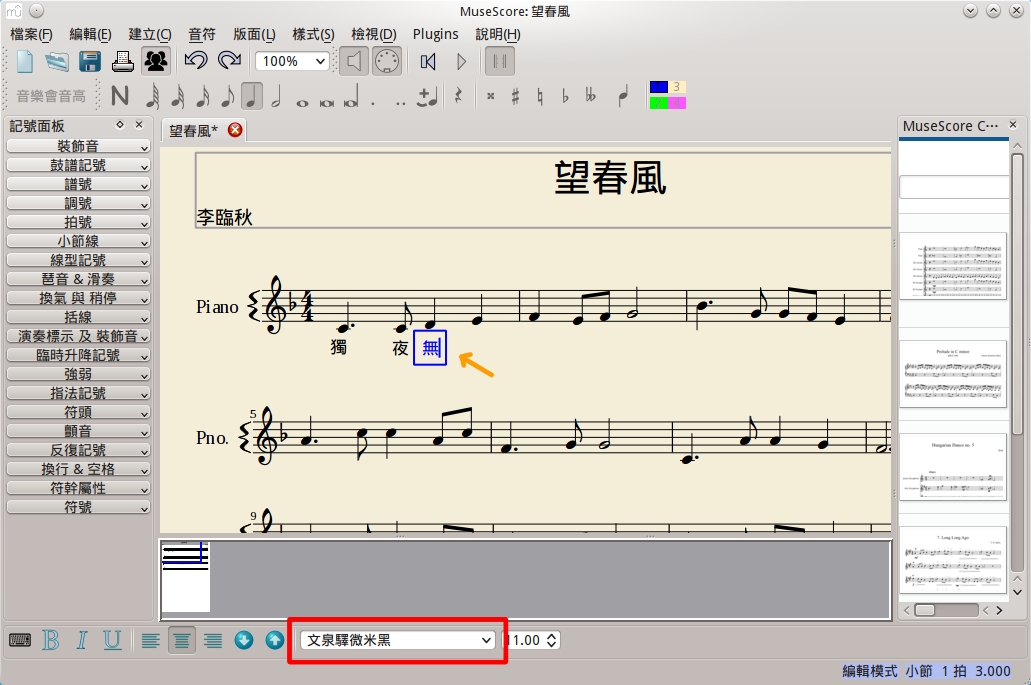Viewport: 1031px width, 685px height.
Task: Open the 檔案(F) menu
Action: pos(32,34)
